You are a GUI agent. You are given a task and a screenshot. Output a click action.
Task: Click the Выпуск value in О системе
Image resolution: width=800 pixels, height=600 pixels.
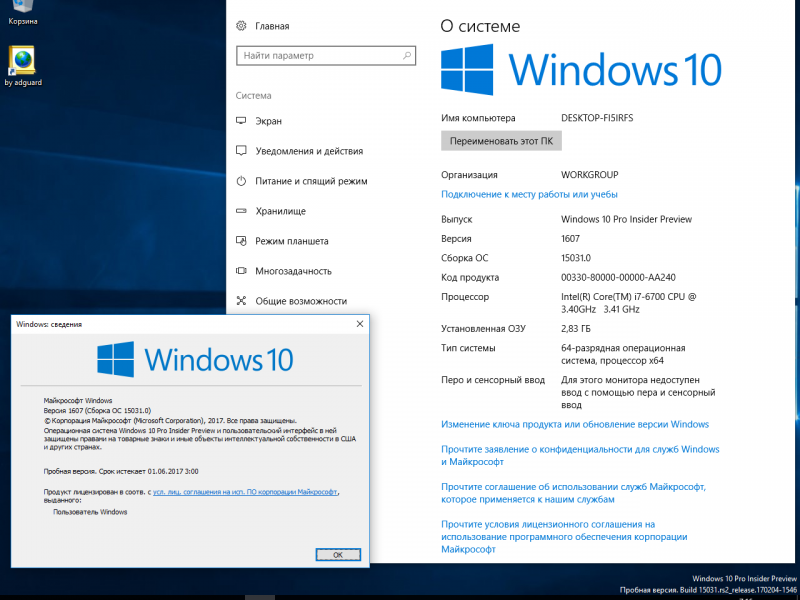626,219
